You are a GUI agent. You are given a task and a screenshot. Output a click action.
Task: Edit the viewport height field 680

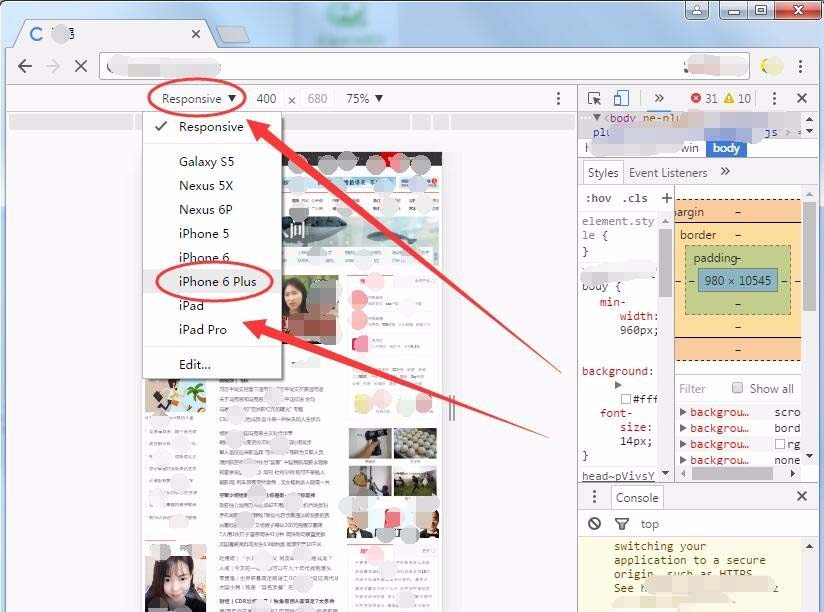coord(317,99)
